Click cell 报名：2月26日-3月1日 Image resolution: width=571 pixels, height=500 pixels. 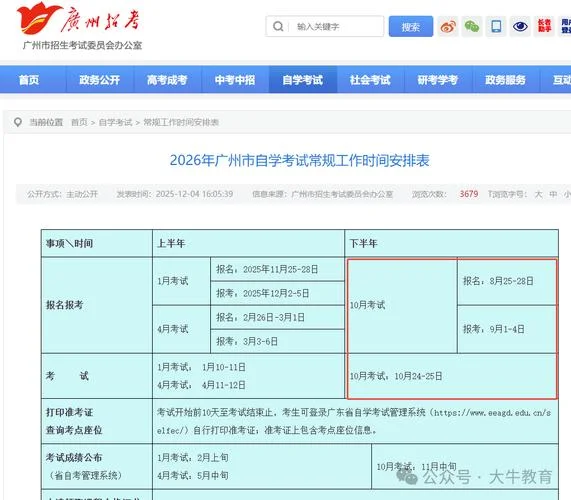[277, 317]
